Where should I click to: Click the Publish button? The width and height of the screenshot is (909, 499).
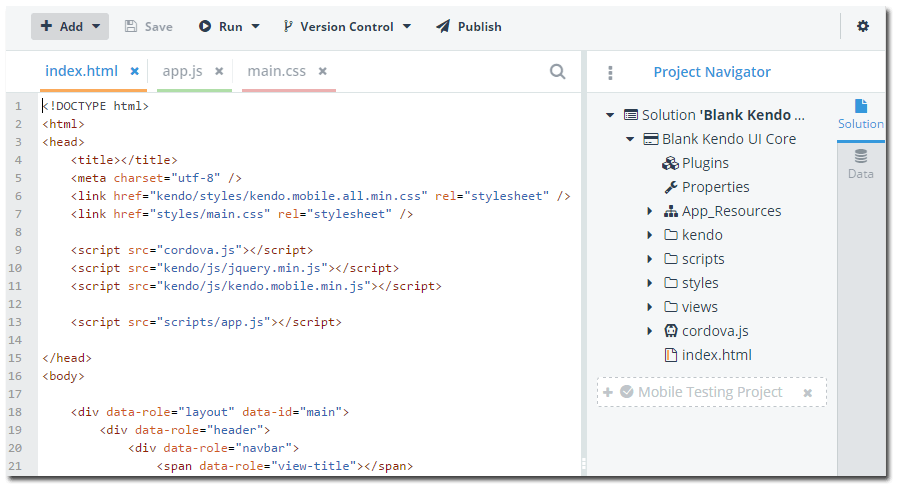468,27
